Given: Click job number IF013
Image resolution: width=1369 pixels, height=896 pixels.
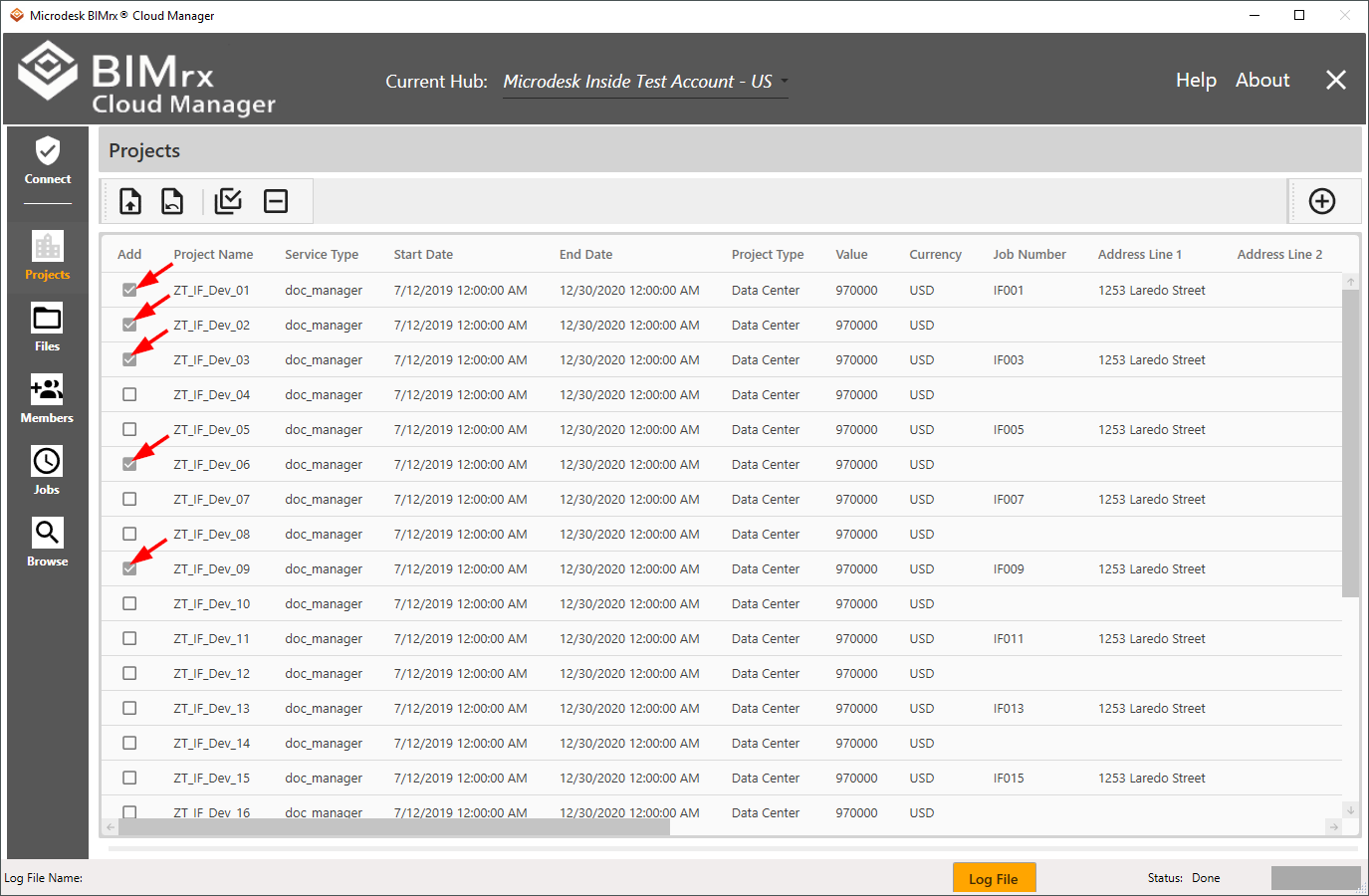Looking at the screenshot, I should [x=1009, y=708].
